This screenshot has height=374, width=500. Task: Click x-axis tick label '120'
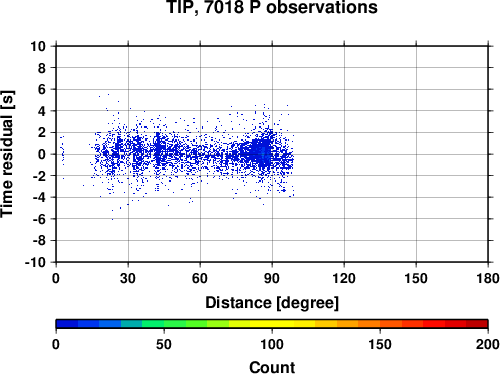(x=344, y=278)
